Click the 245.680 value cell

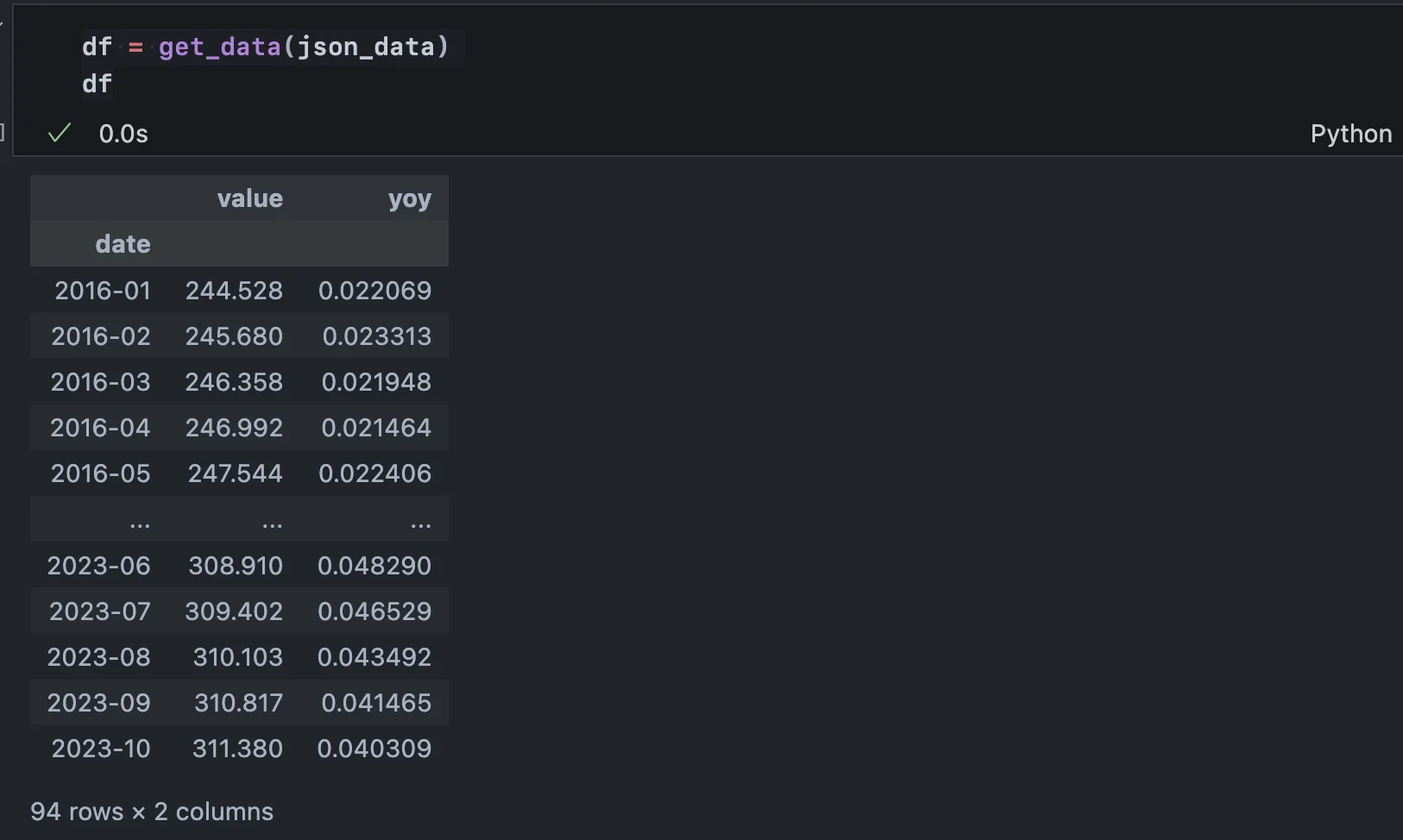(234, 336)
